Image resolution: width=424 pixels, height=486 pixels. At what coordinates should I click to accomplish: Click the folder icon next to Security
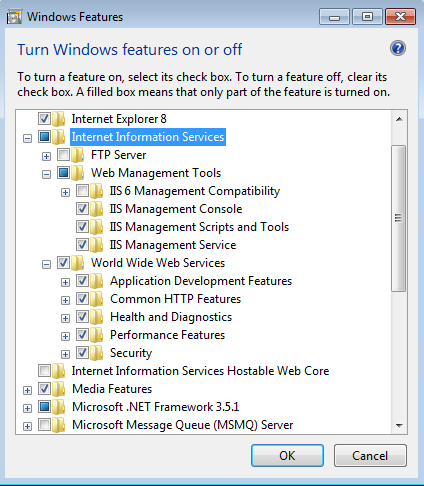click(x=96, y=353)
